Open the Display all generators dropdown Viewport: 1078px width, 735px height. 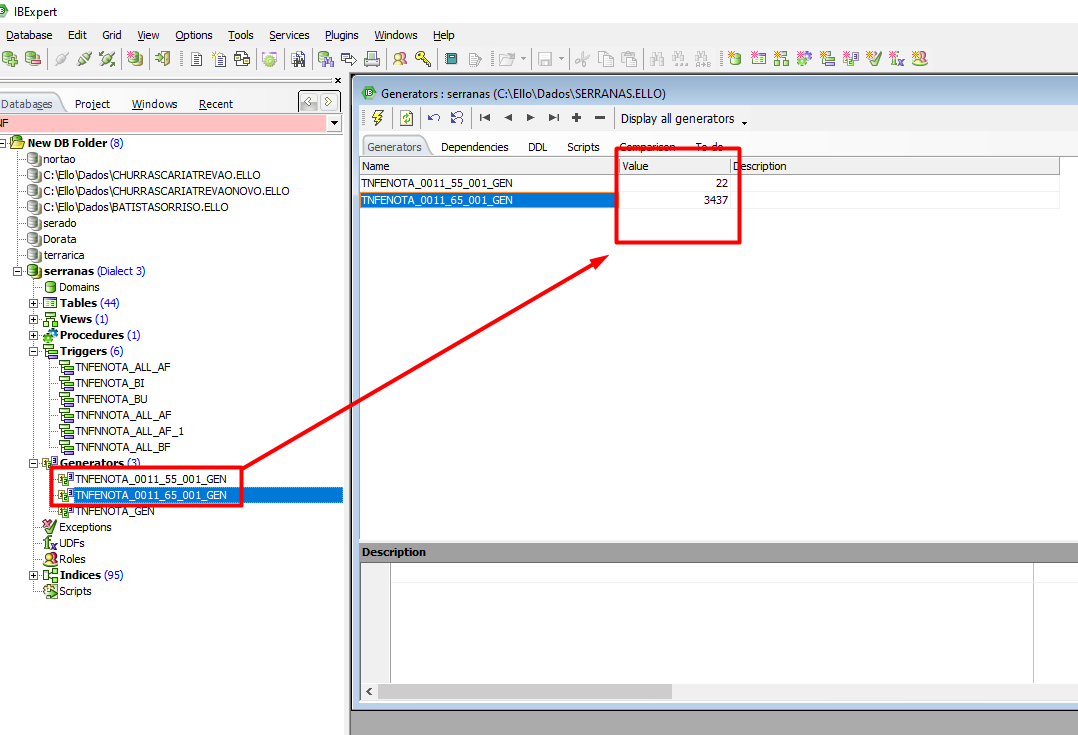684,119
